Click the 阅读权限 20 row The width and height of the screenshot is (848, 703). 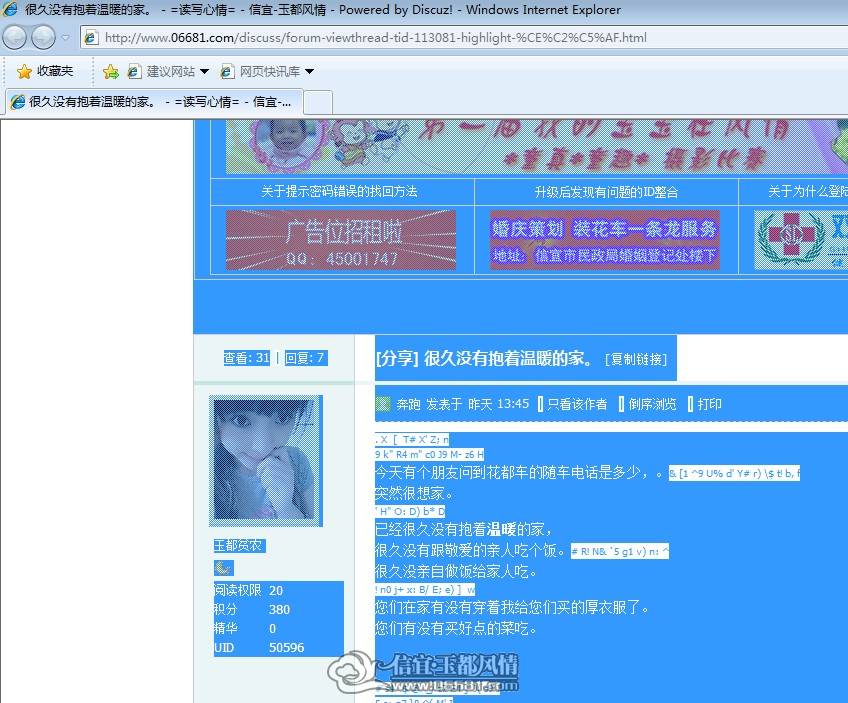point(279,591)
